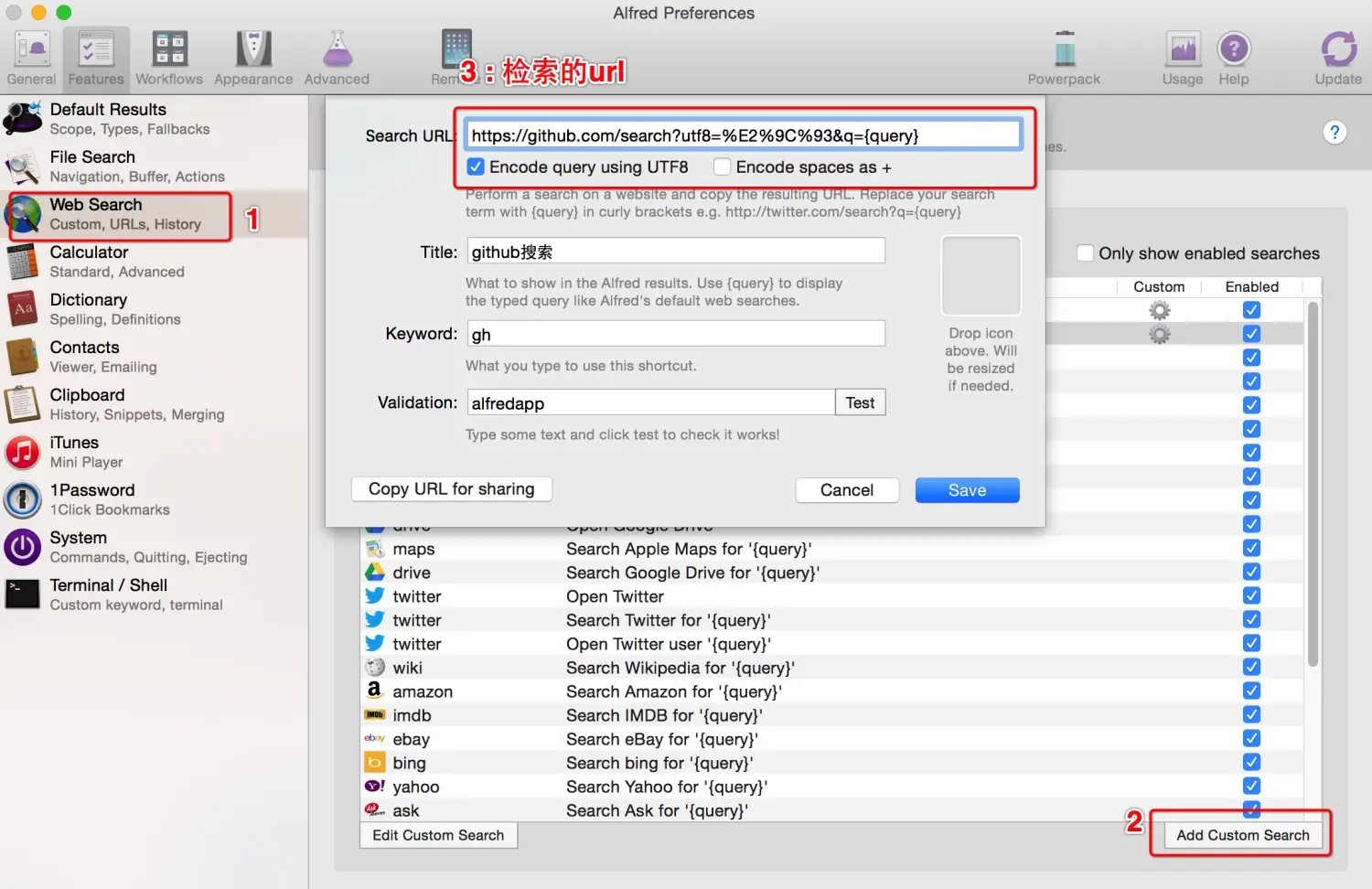Select the Features toolbar icon
This screenshot has height=889, width=1372.
tap(96, 59)
